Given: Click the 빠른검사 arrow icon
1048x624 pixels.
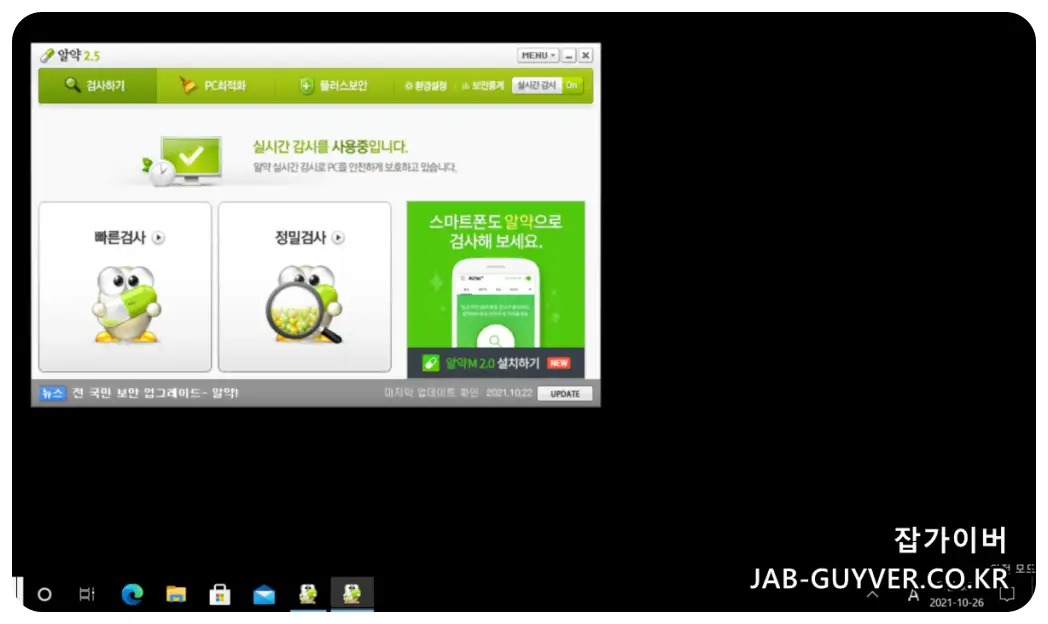Looking at the screenshot, I should point(158,238).
